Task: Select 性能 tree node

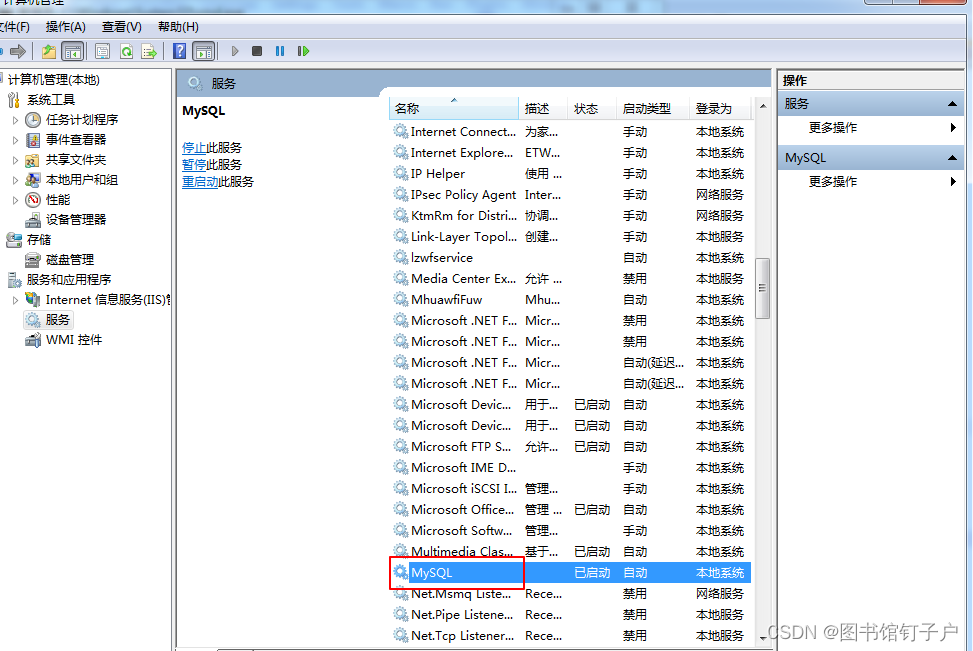Action: coord(58,200)
